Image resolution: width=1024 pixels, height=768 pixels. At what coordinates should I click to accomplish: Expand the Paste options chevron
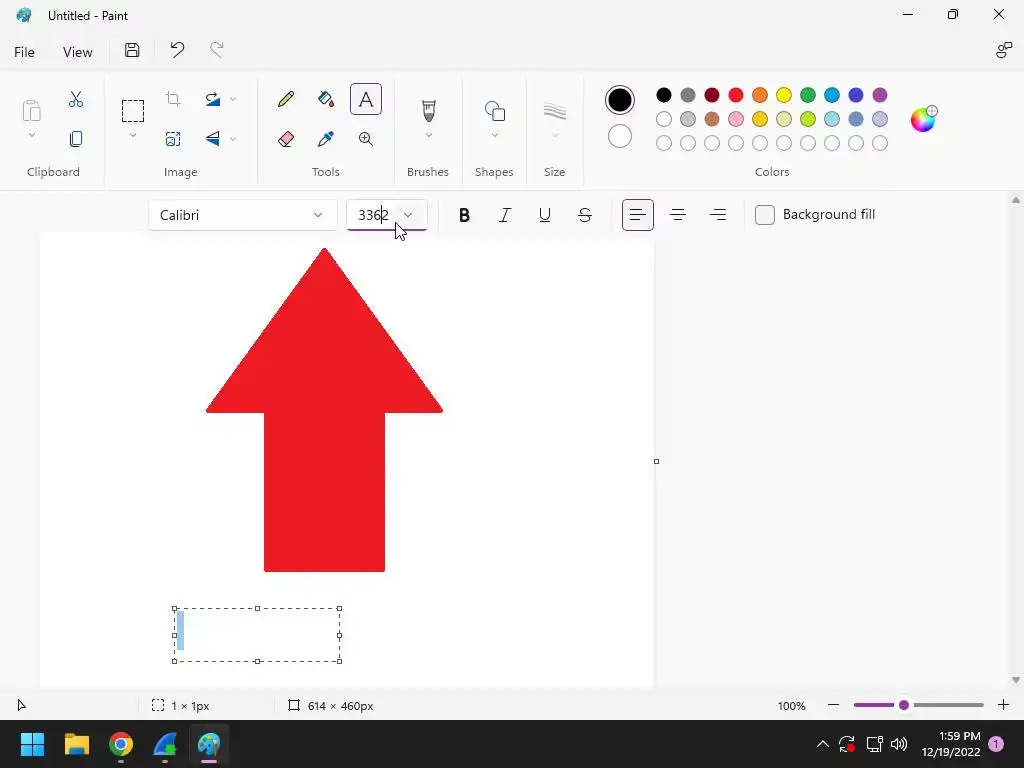click(31, 135)
